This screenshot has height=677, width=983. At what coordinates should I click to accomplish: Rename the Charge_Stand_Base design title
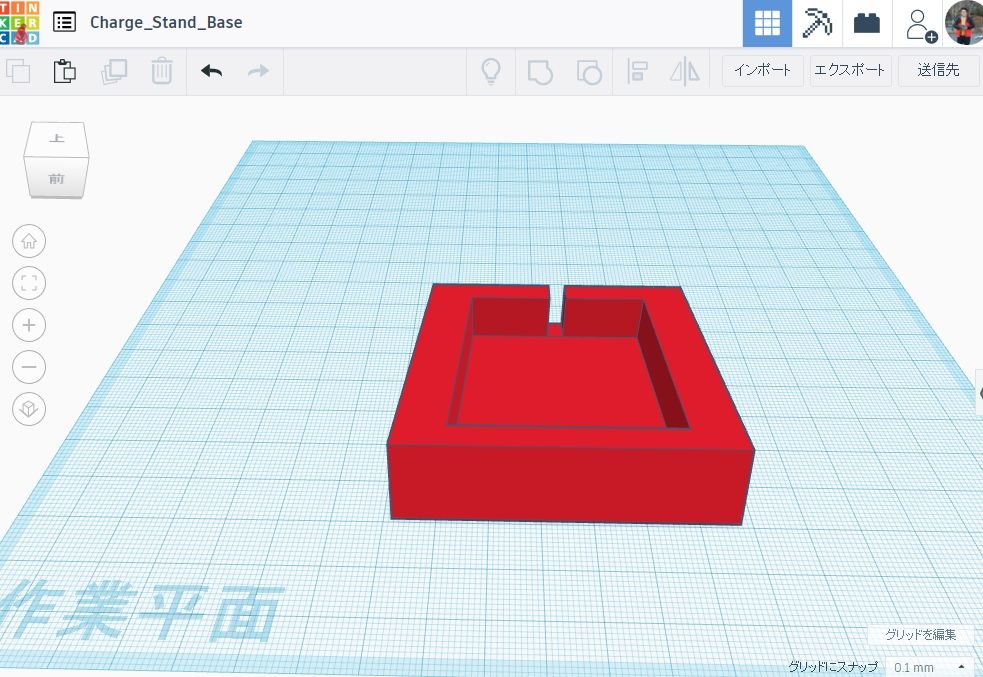coord(166,23)
